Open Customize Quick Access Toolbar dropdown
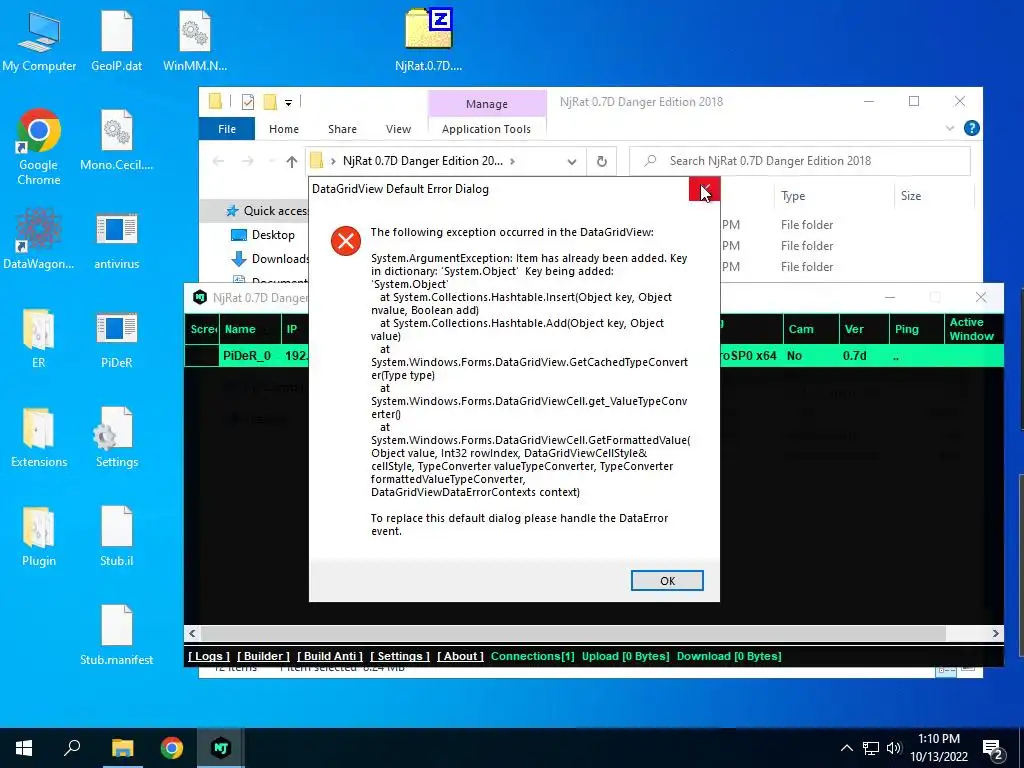Viewport: 1024px width, 768px height. 288,103
